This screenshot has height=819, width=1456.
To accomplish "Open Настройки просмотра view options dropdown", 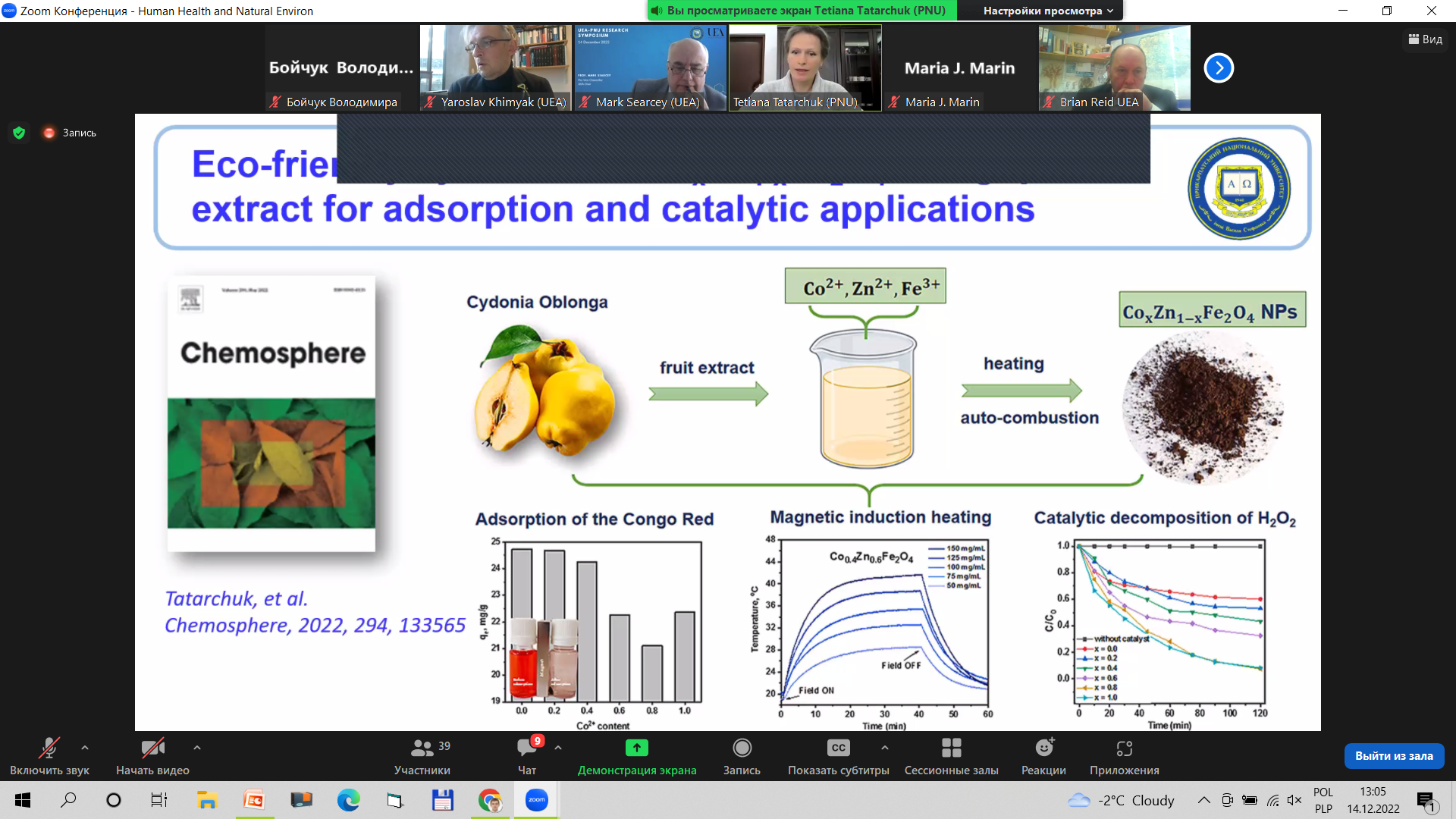I will point(1048,11).
